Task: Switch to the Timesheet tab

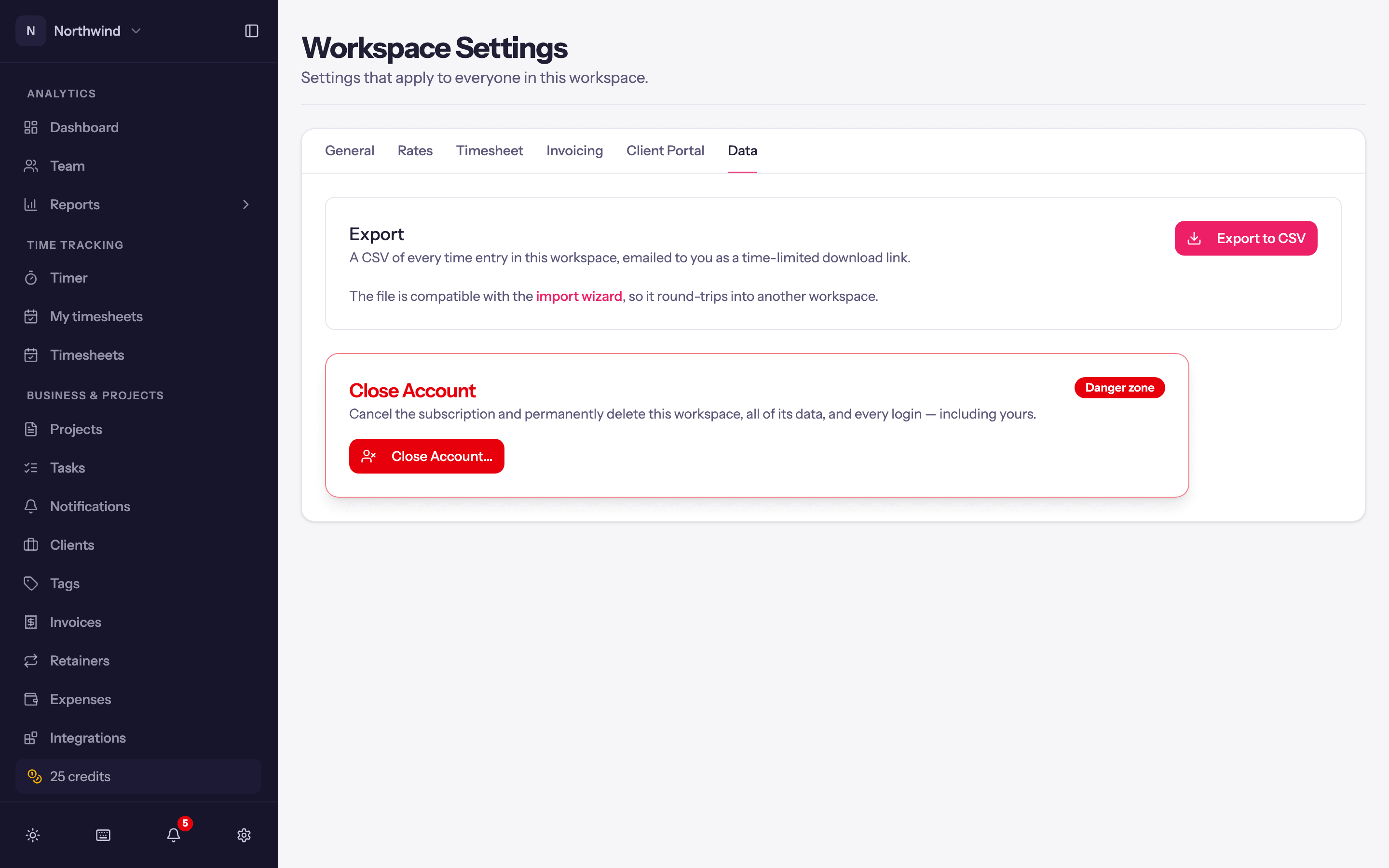Action: (490, 150)
